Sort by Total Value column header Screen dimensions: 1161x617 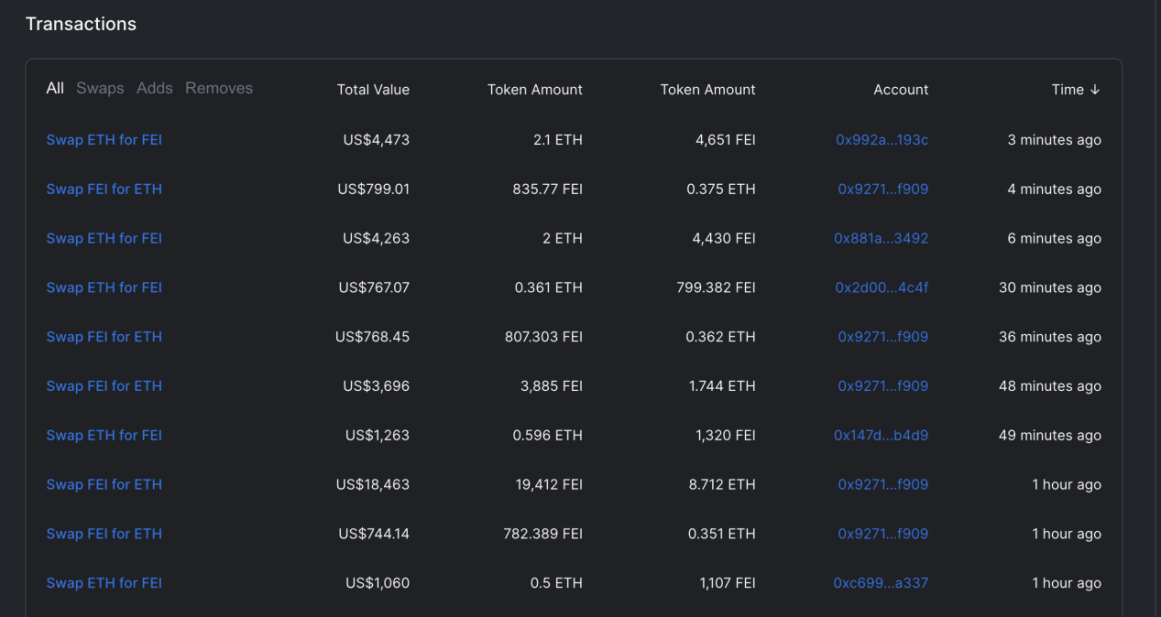point(373,90)
